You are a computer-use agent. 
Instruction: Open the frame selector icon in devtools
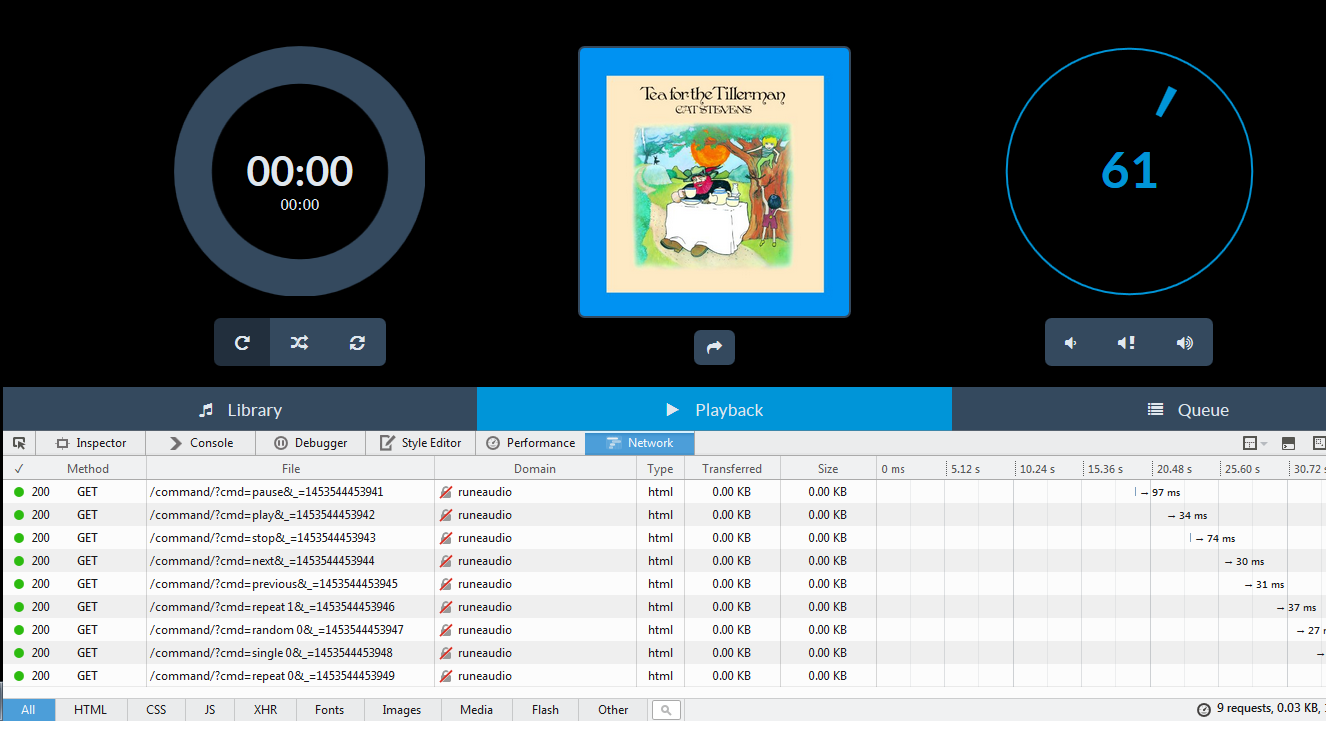click(1250, 443)
